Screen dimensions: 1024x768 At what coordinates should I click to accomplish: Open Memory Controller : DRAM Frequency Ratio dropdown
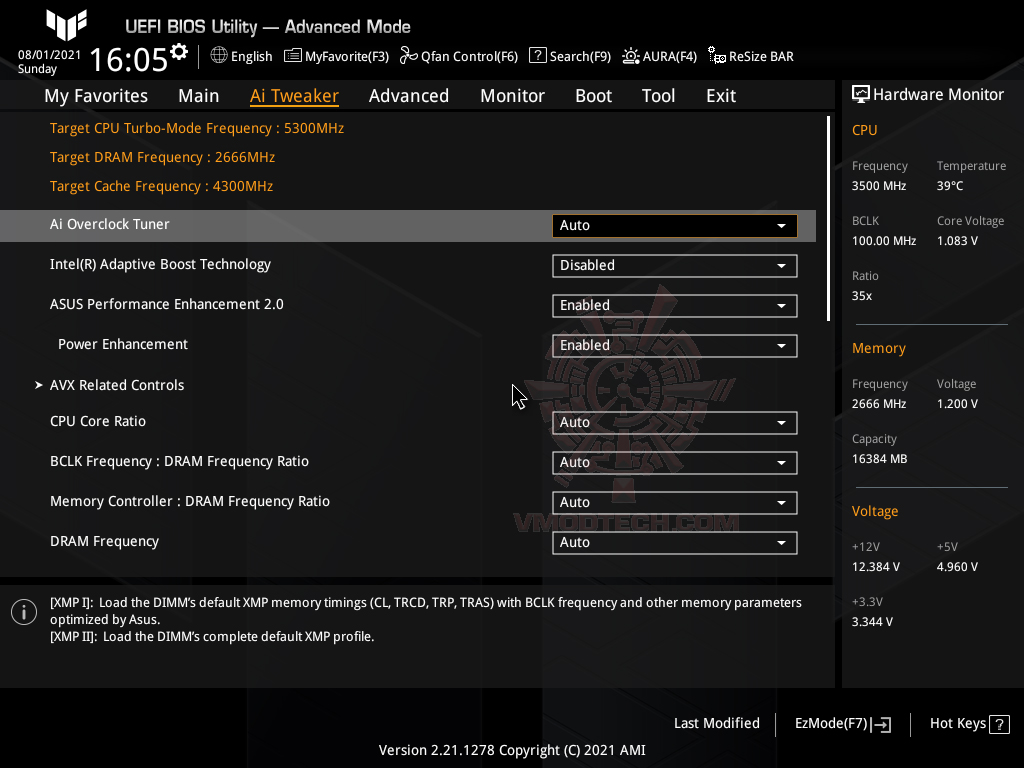pyautogui.click(x=675, y=502)
